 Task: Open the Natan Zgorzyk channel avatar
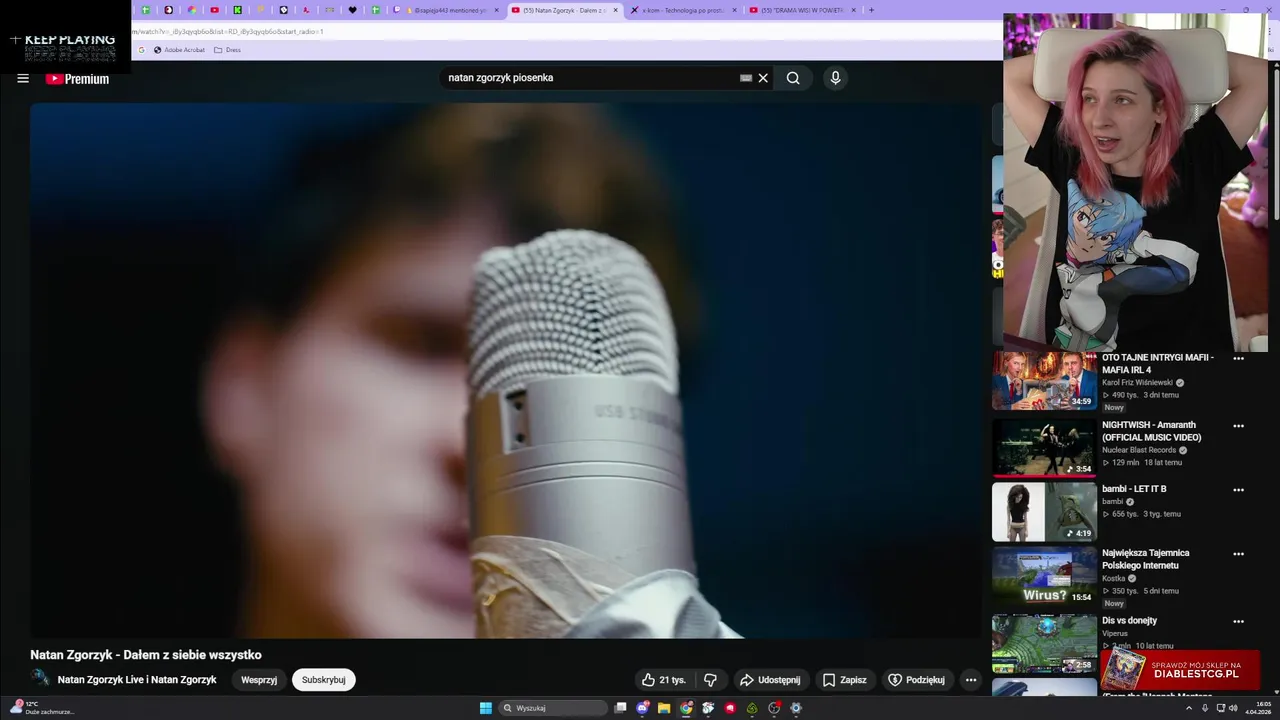[40, 679]
